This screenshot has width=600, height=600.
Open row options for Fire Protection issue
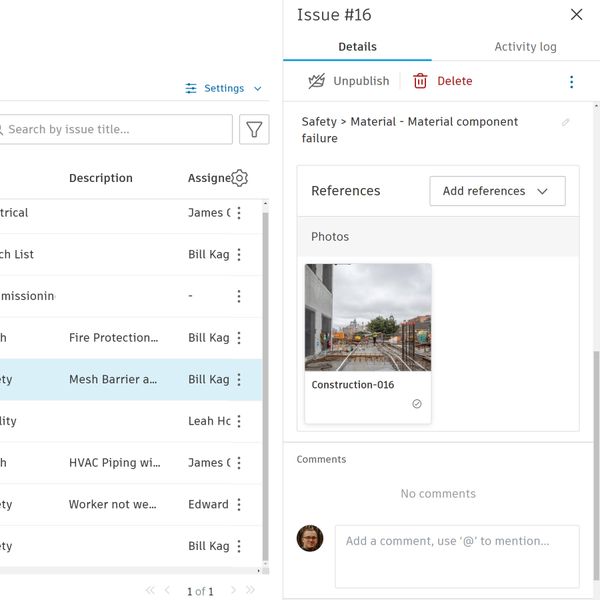[239, 338]
